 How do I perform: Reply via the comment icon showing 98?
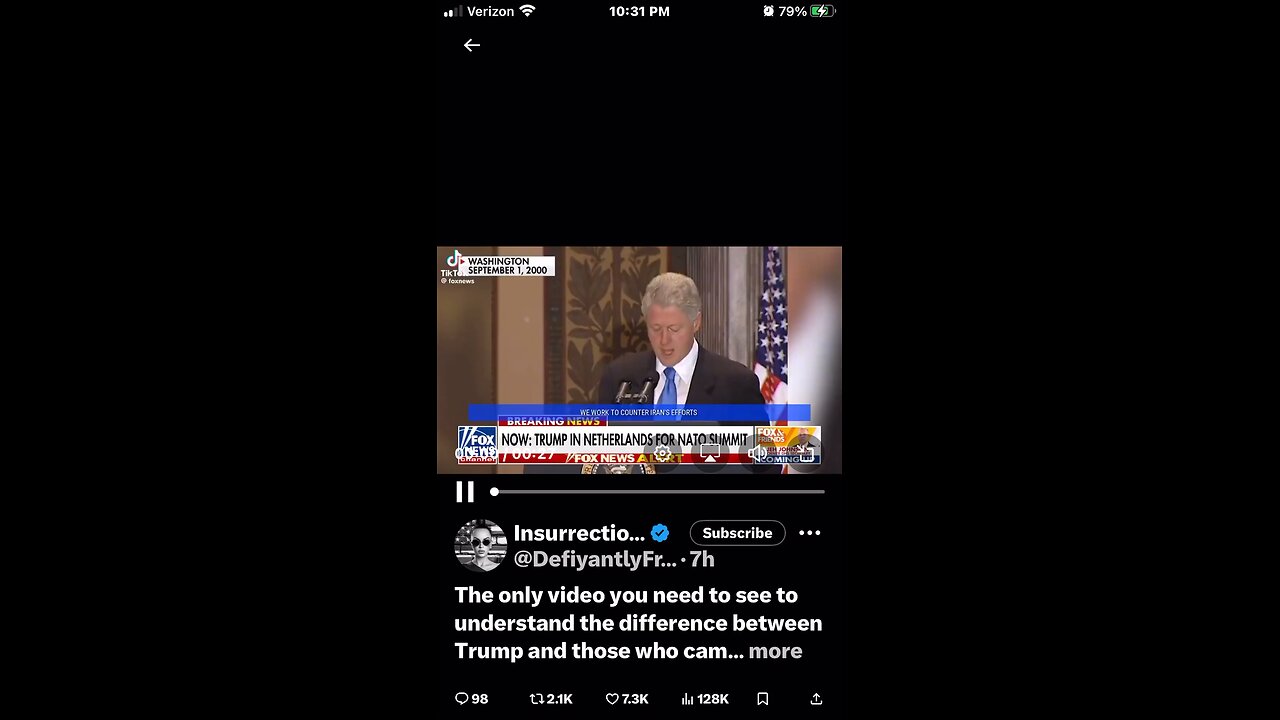coord(471,699)
